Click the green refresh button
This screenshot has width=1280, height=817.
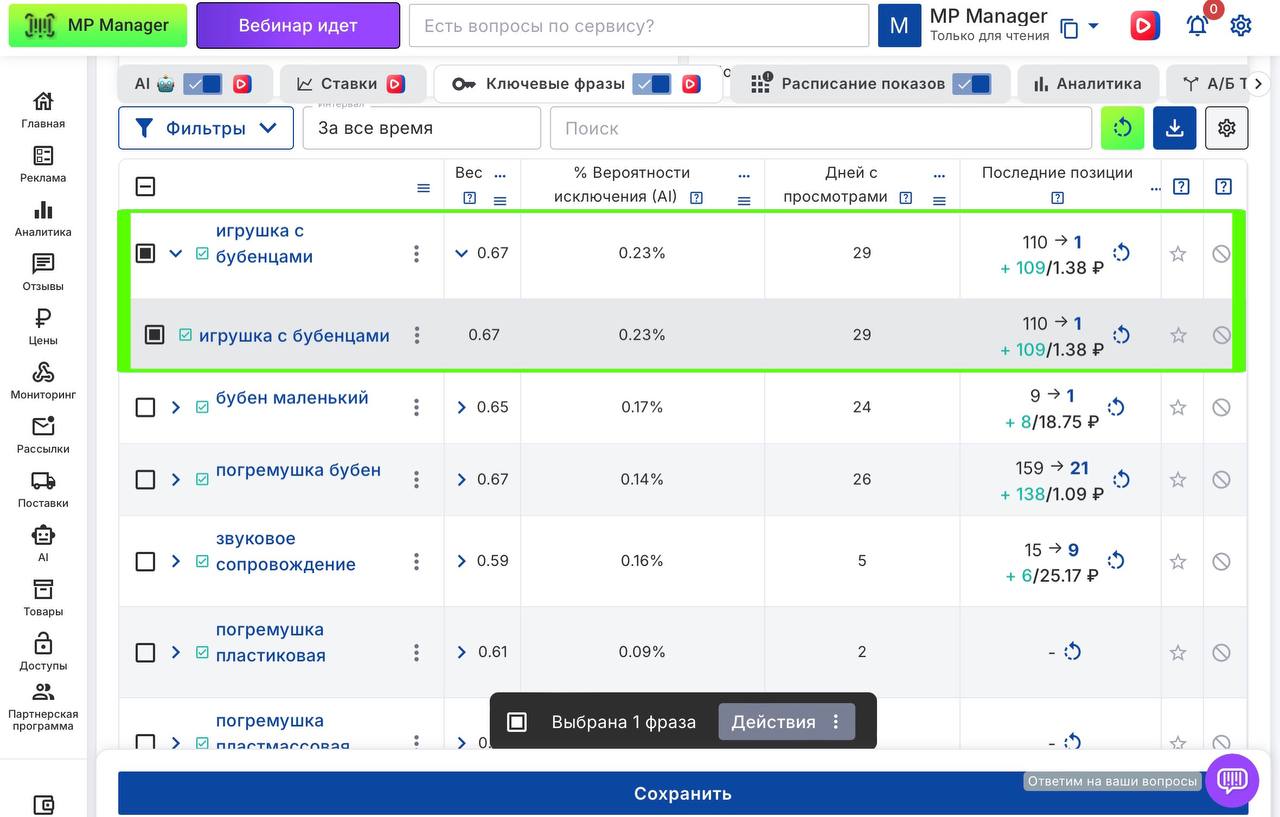click(1122, 128)
